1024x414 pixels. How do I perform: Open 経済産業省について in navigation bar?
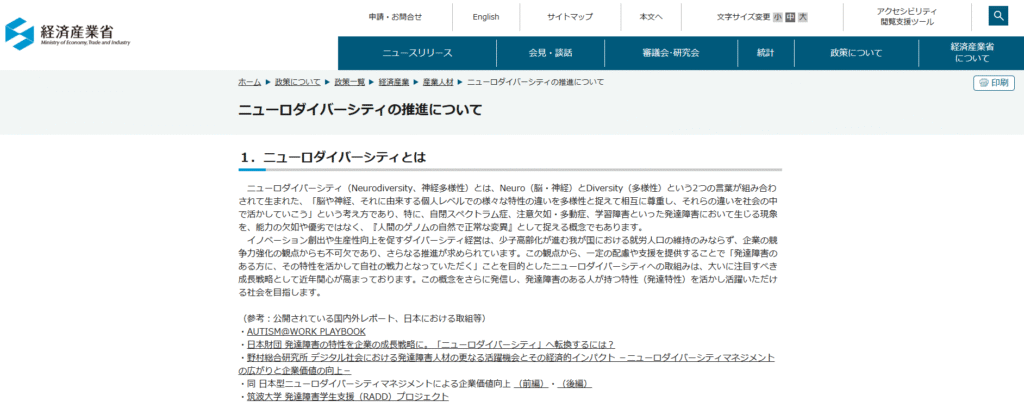tap(972, 53)
